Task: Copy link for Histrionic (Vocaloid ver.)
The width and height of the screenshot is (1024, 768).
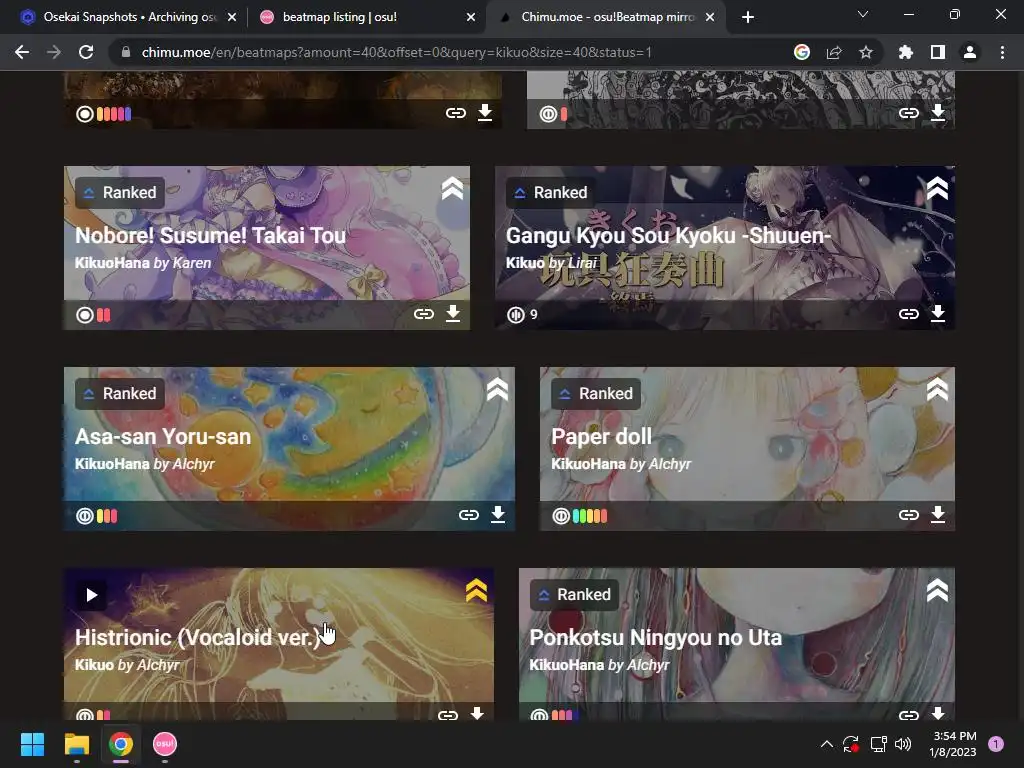Action: click(x=447, y=714)
